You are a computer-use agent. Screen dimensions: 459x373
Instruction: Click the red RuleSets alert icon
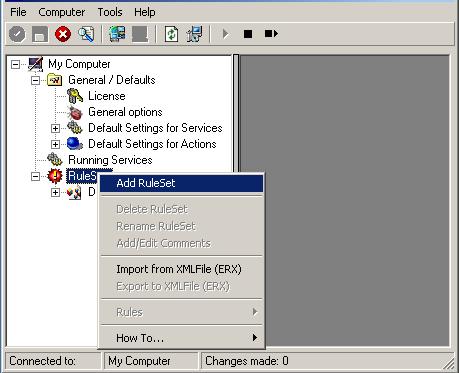click(55, 176)
